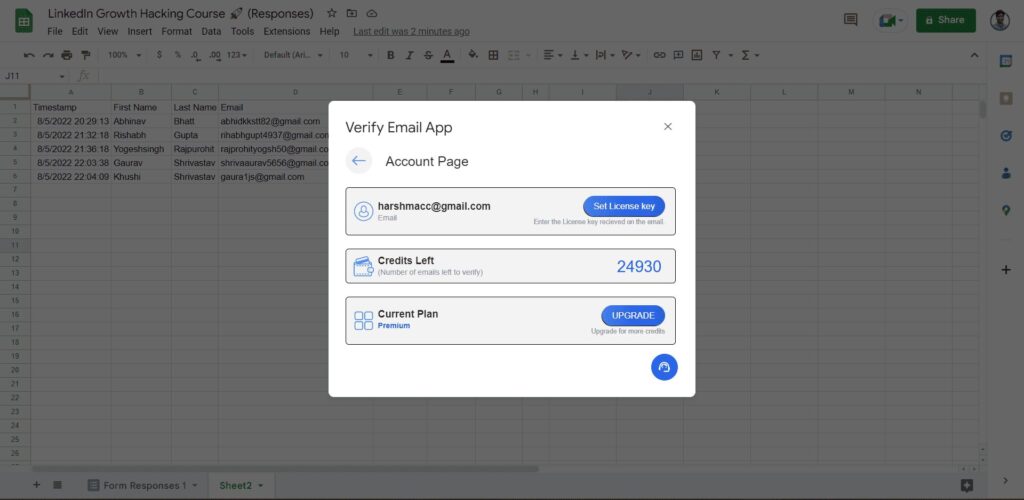This screenshot has width=1024, height=500.
Task: Open the Default (Arial) font dropdown
Action: tap(293, 55)
